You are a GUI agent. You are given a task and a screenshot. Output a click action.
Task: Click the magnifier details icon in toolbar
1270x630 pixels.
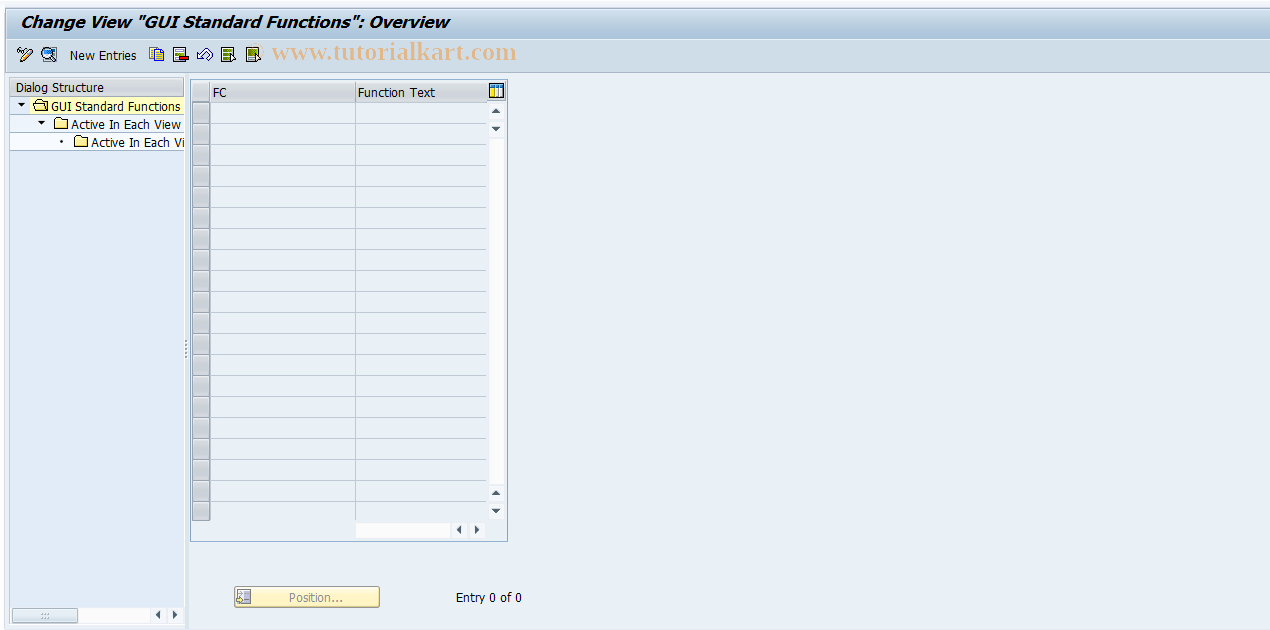pos(48,55)
